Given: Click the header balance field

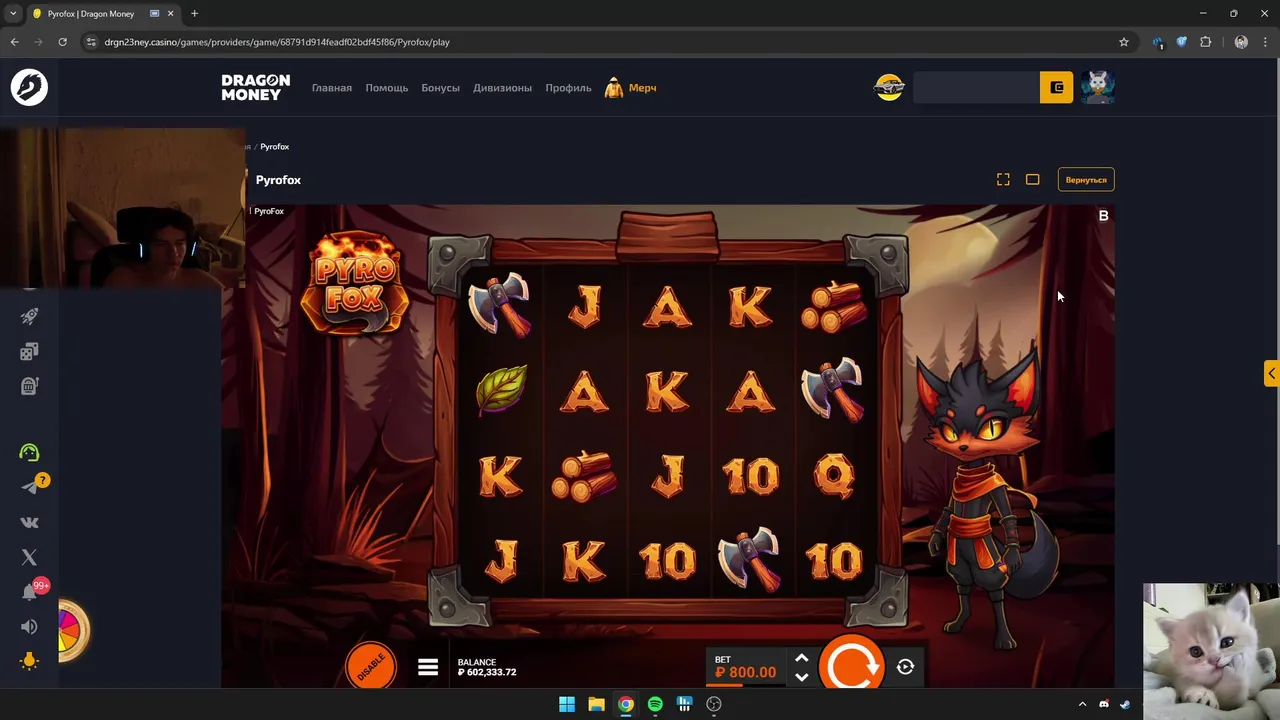Looking at the screenshot, I should coord(976,88).
